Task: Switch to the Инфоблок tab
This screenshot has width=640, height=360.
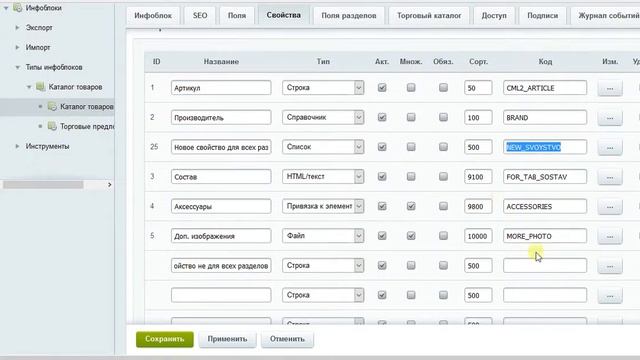Action: tap(153, 16)
